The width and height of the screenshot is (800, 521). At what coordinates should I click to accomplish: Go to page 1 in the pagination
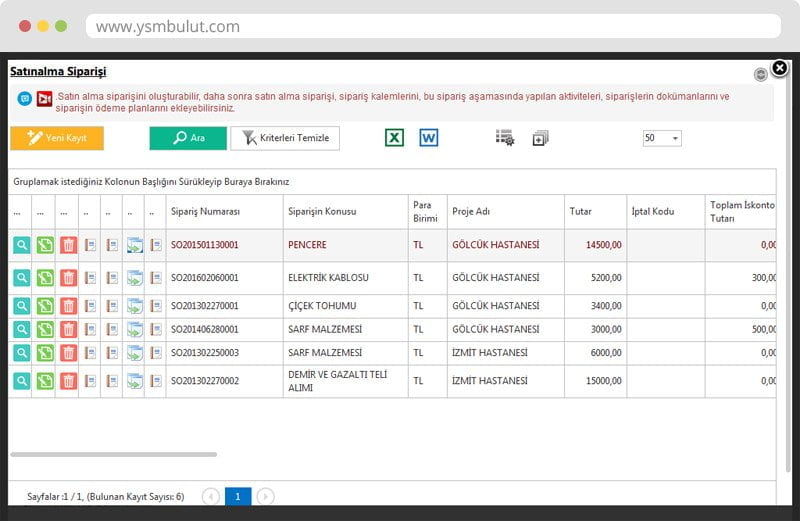238,496
